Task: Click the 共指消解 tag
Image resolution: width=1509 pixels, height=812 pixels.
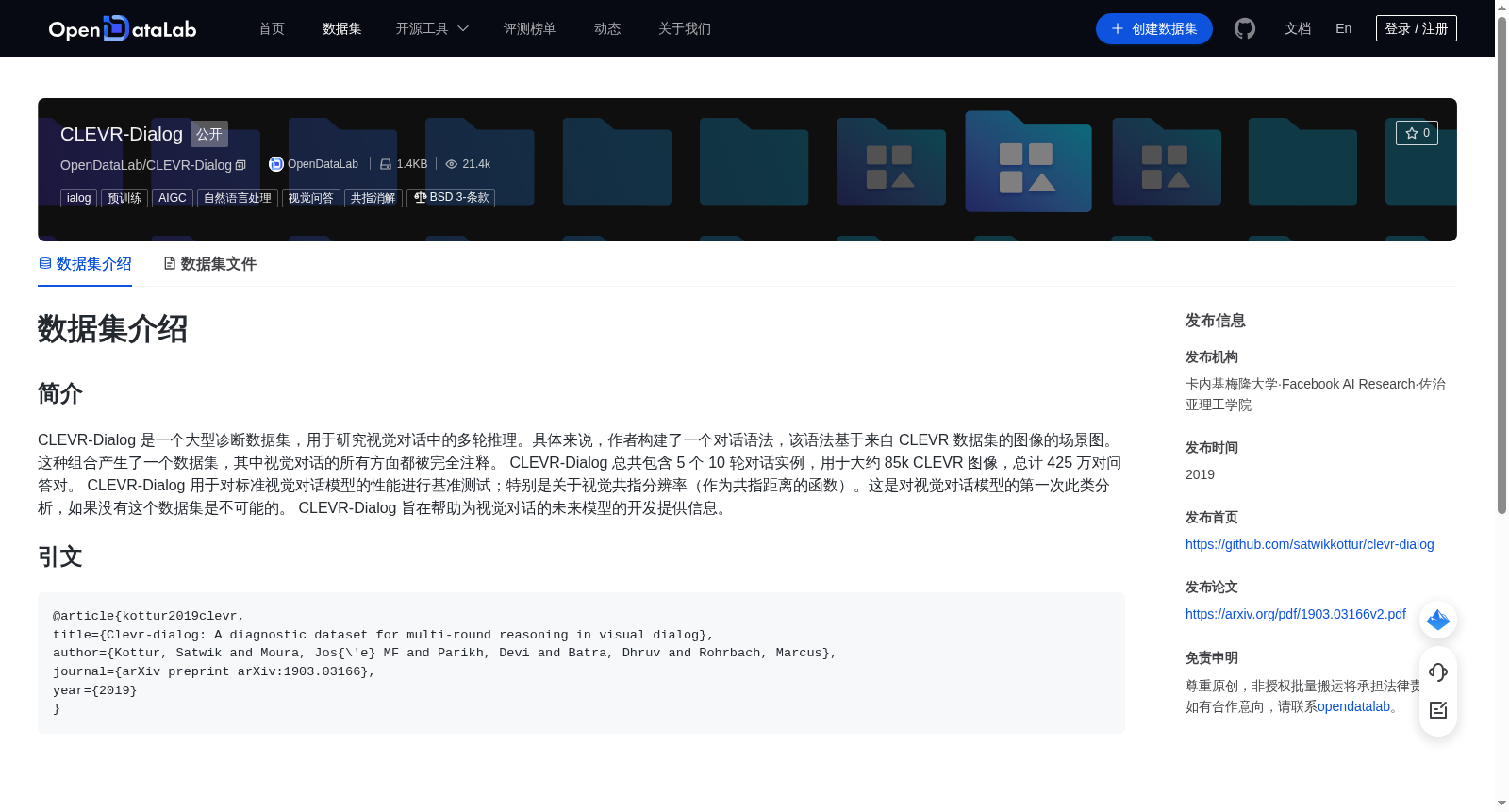Action: 373,198
